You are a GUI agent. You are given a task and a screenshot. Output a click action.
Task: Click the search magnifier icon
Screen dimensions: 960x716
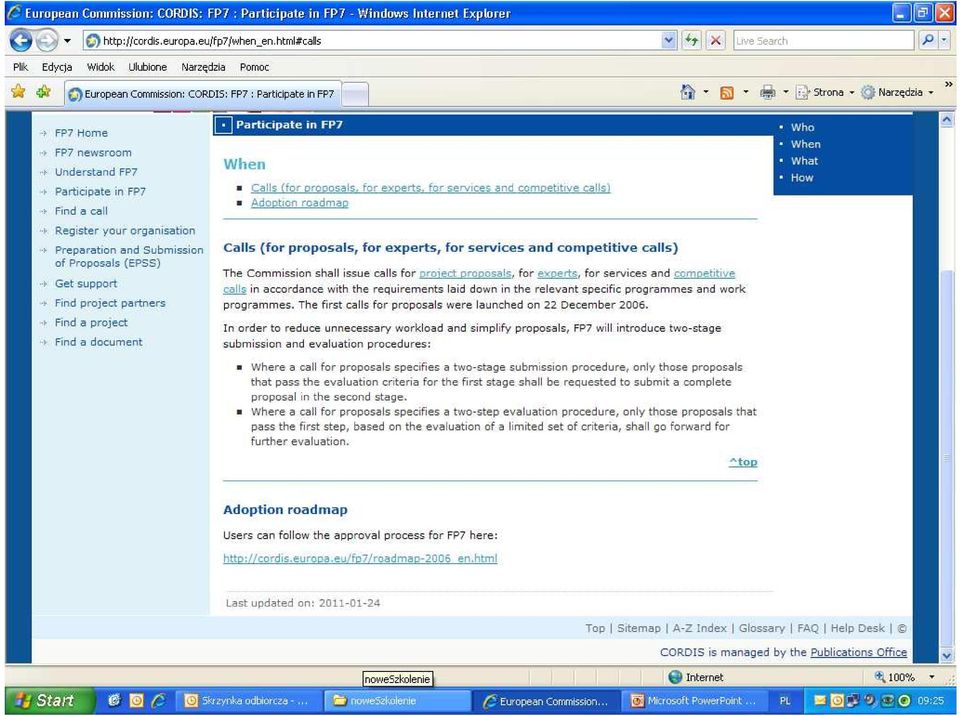pos(928,40)
